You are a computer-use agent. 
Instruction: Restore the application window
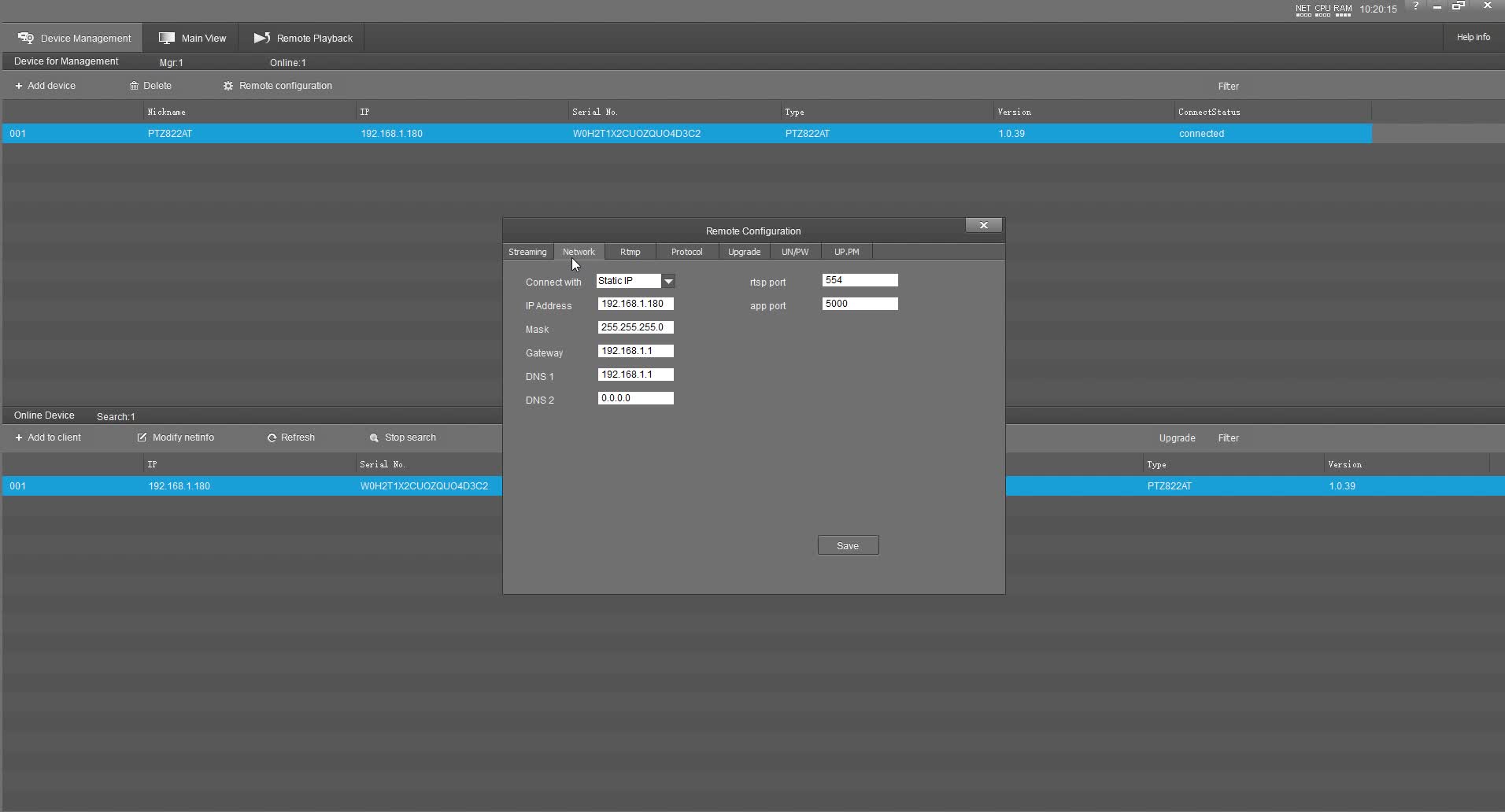tap(1459, 6)
